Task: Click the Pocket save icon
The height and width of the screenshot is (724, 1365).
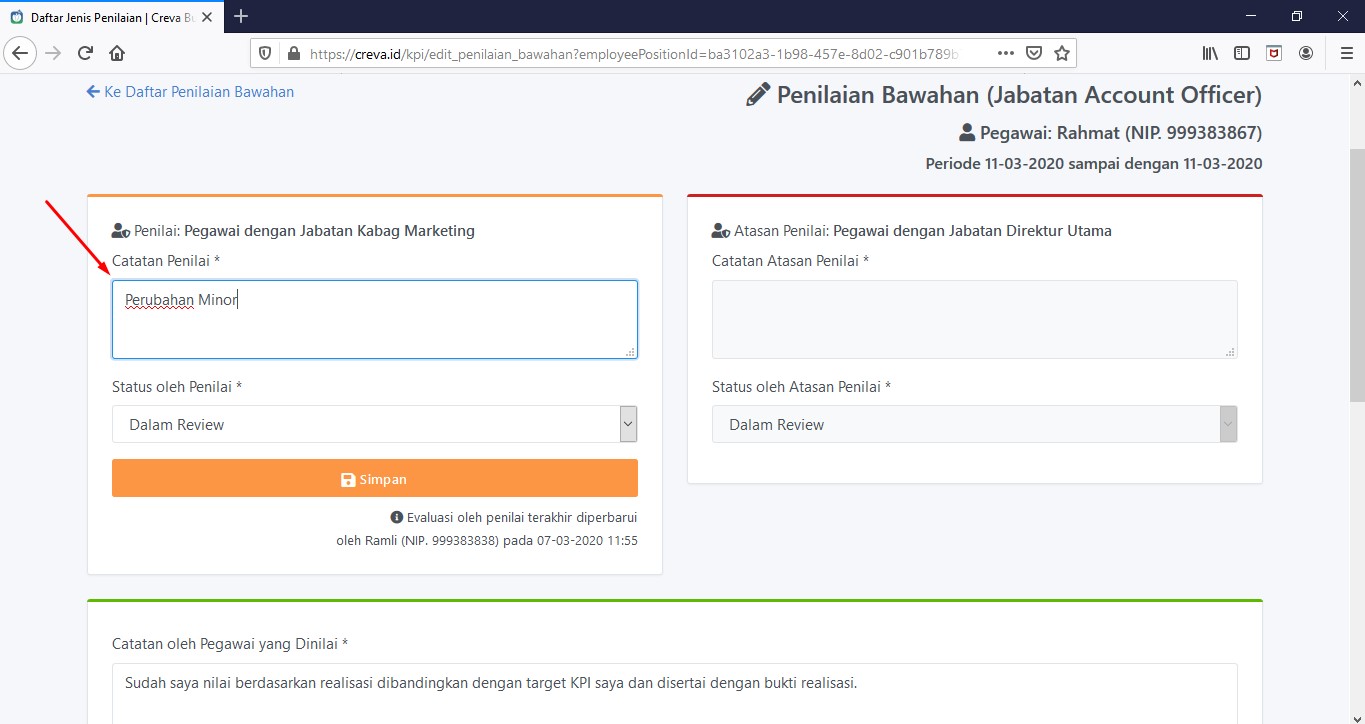Action: coord(1035,53)
